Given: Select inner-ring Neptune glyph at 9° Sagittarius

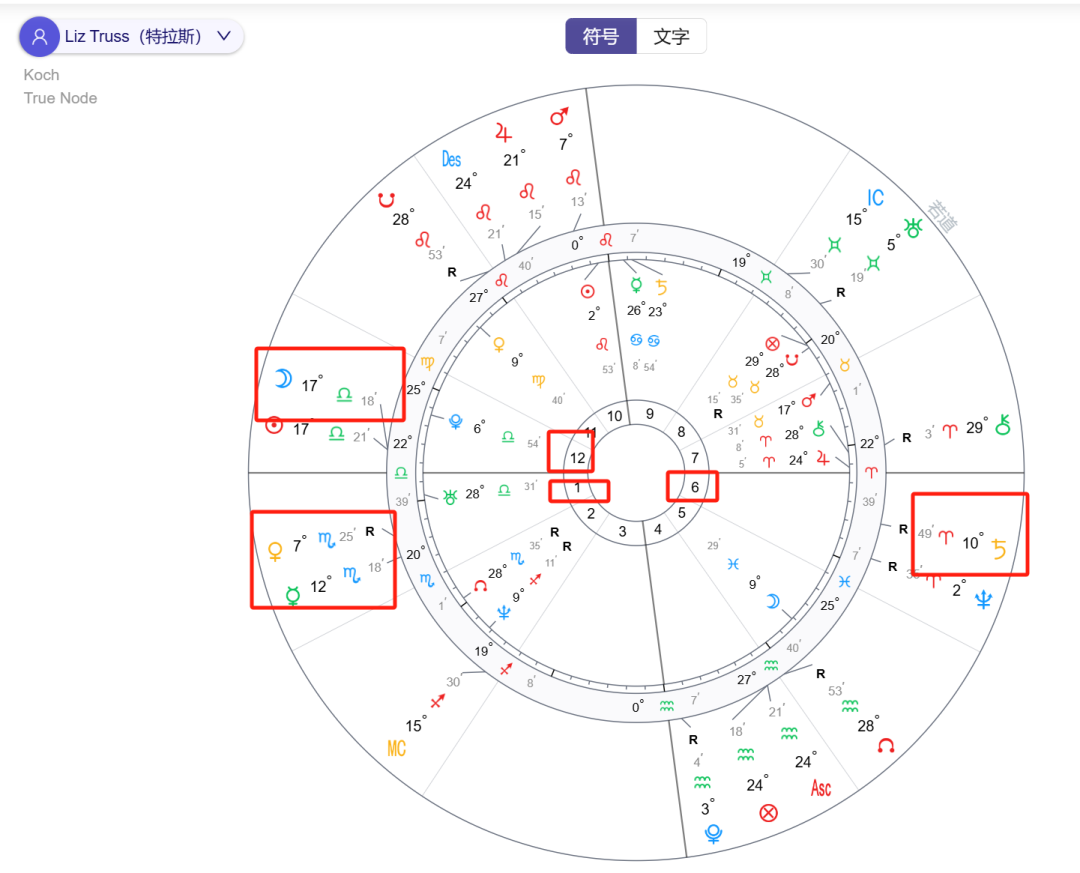Looking at the screenshot, I should 503,613.
